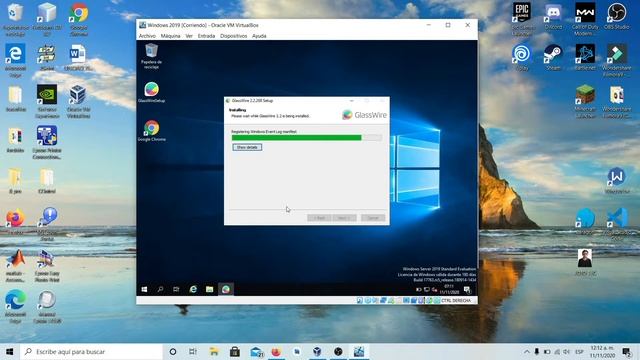Open the host Action Center notifications
Screen dimensions: 640x360
click(x=627, y=351)
